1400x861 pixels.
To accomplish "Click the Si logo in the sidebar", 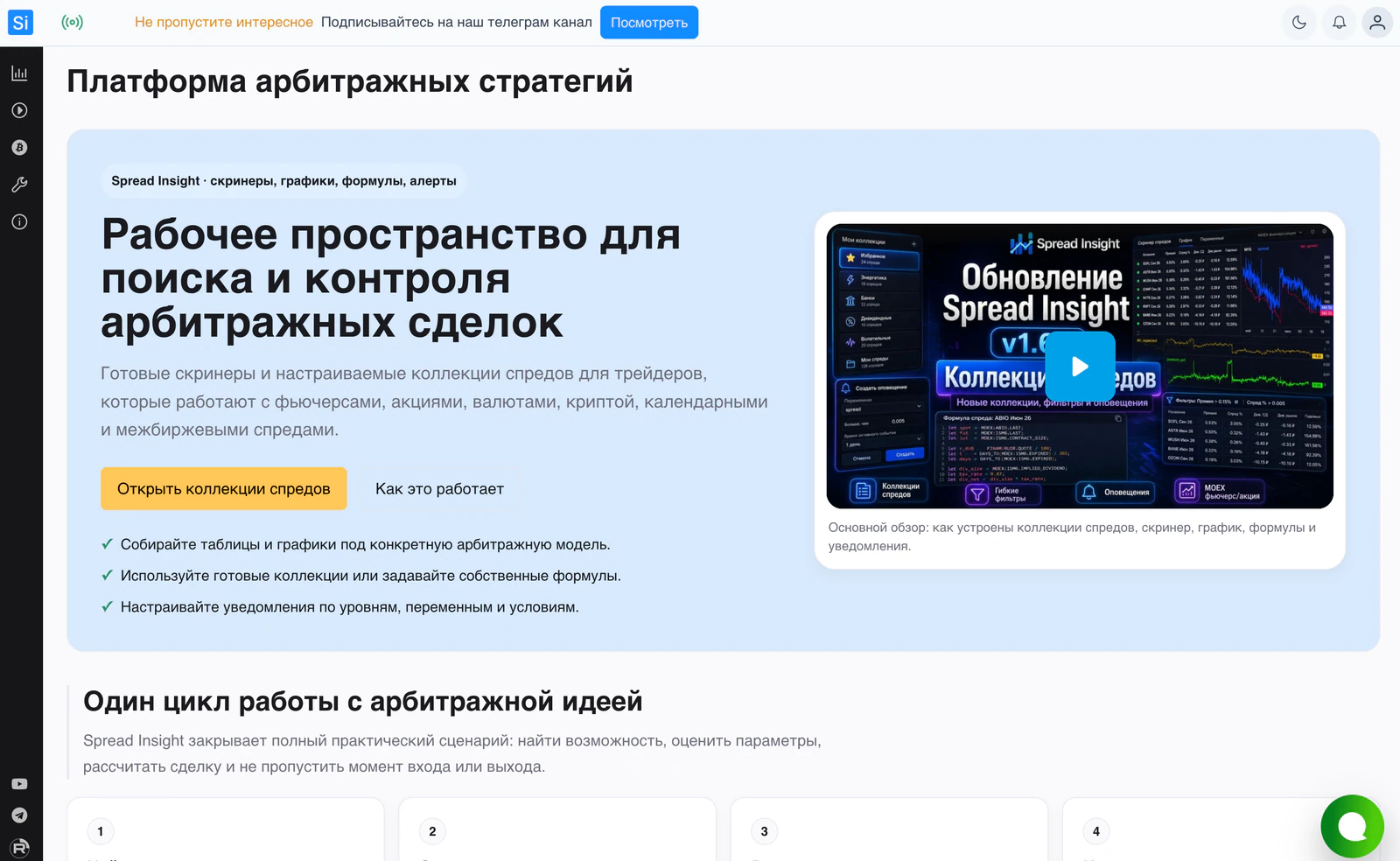I will point(20,23).
